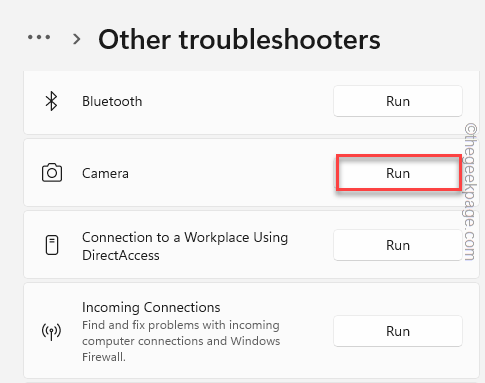Select the Bluetooth label text
Image resolution: width=485 pixels, height=383 pixels.
tap(112, 101)
